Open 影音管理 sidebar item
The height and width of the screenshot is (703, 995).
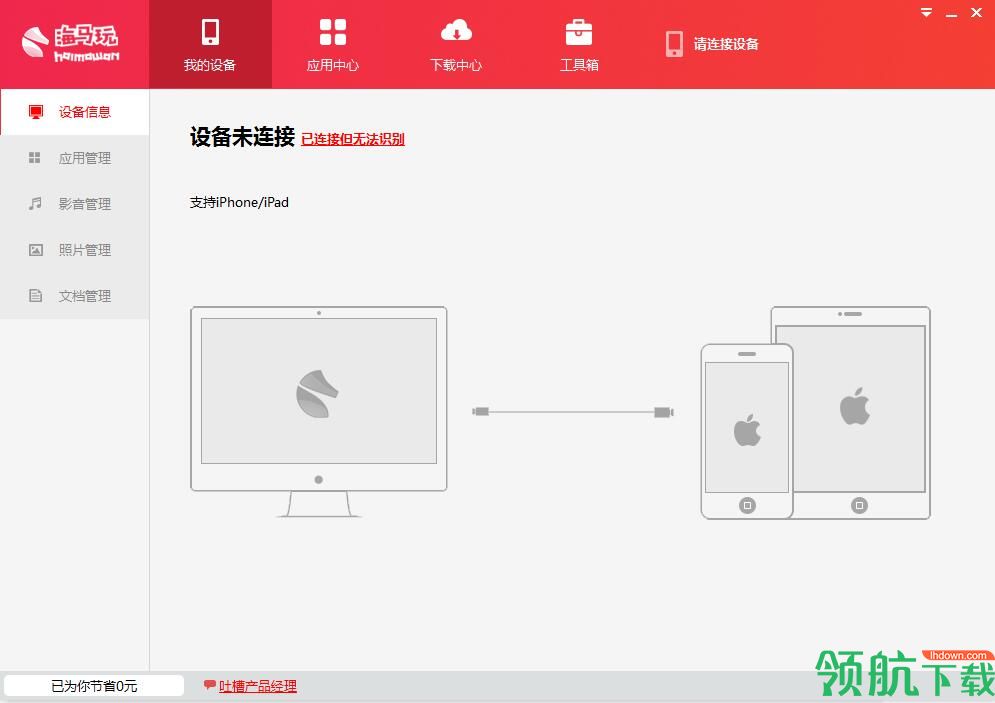(x=75, y=204)
